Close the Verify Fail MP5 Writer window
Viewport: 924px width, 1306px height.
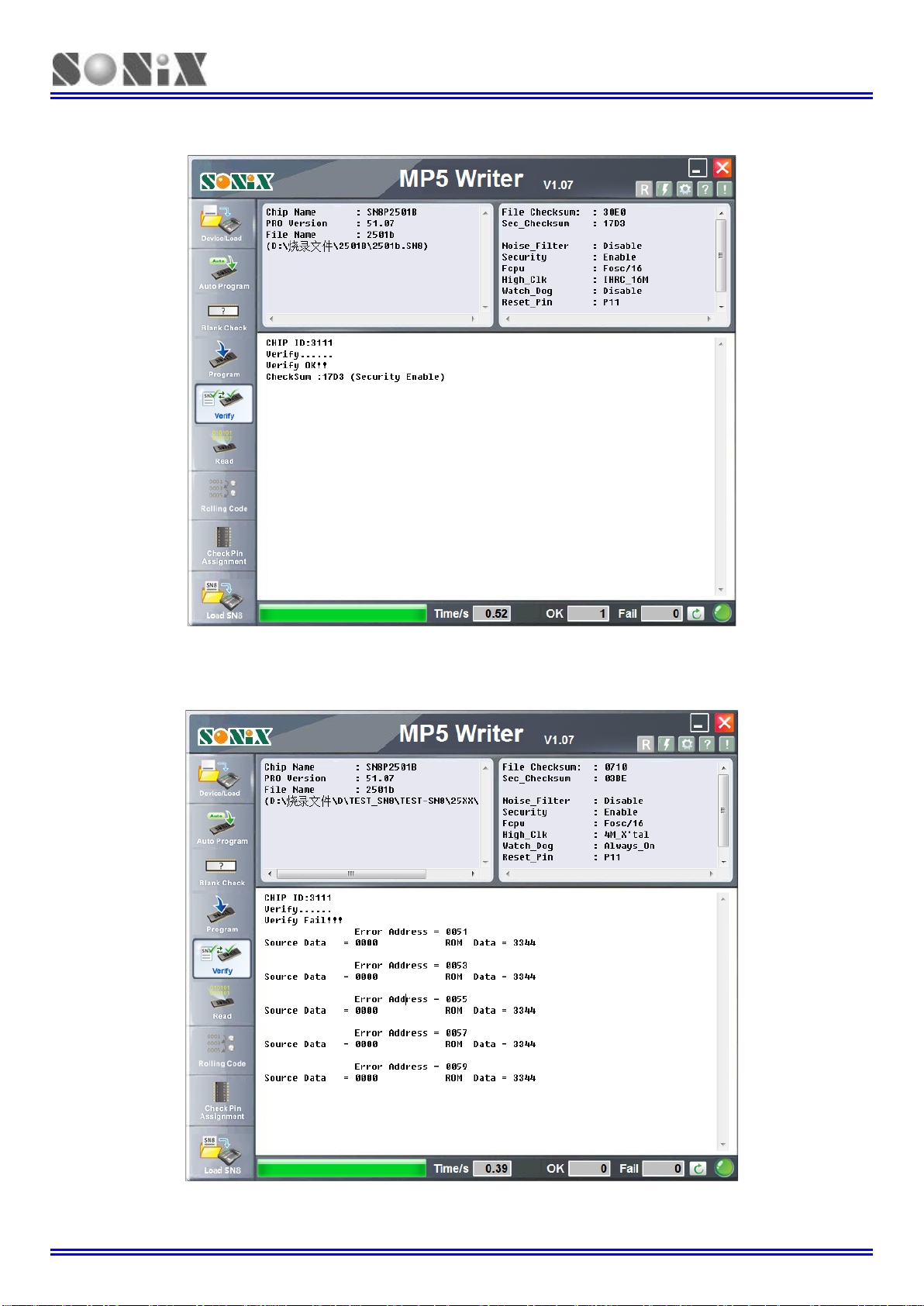tap(724, 723)
